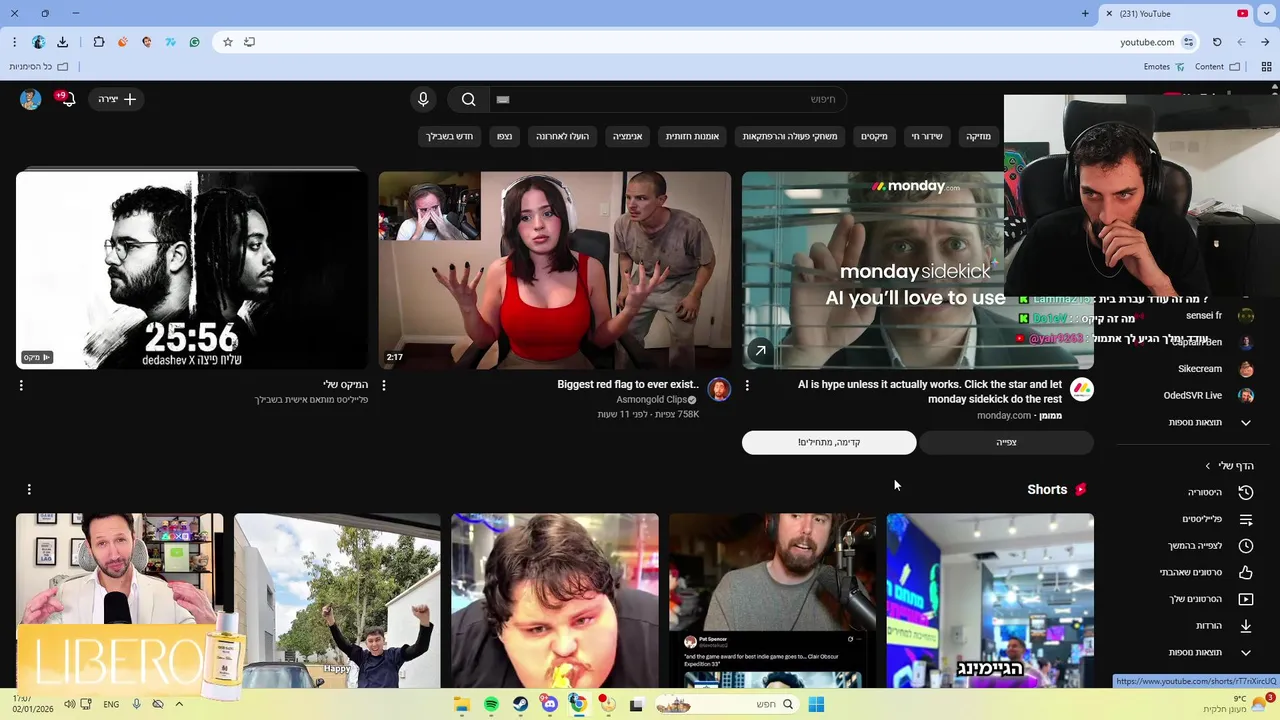Open the Chrome three-dot menu
Screen dimensions: 1280x720
click(x=14, y=42)
